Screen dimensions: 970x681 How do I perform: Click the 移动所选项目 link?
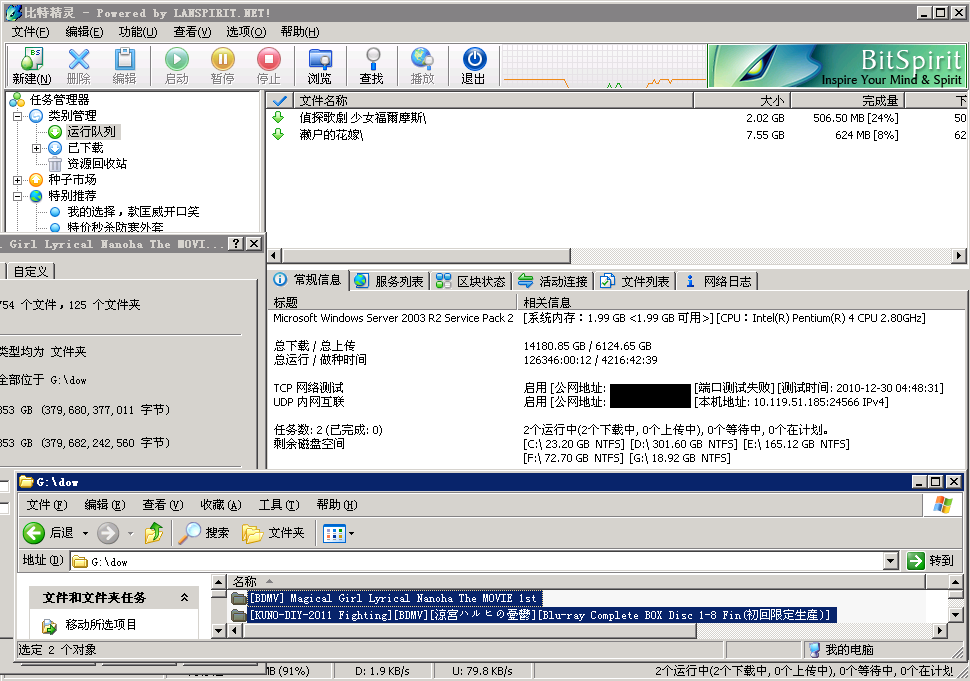pyautogui.click(x=100, y=625)
